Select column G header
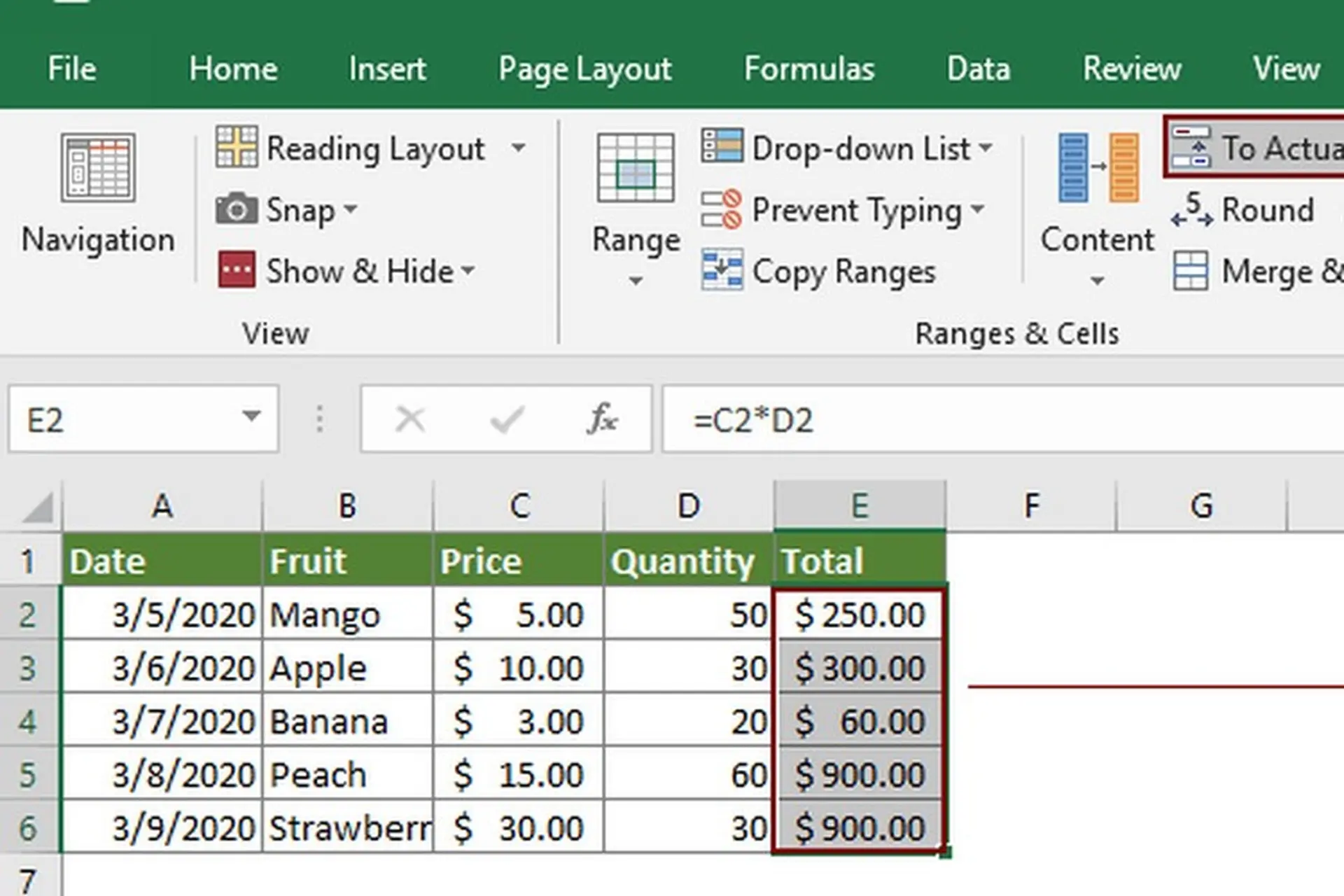This screenshot has width=1344, height=896. [1202, 505]
